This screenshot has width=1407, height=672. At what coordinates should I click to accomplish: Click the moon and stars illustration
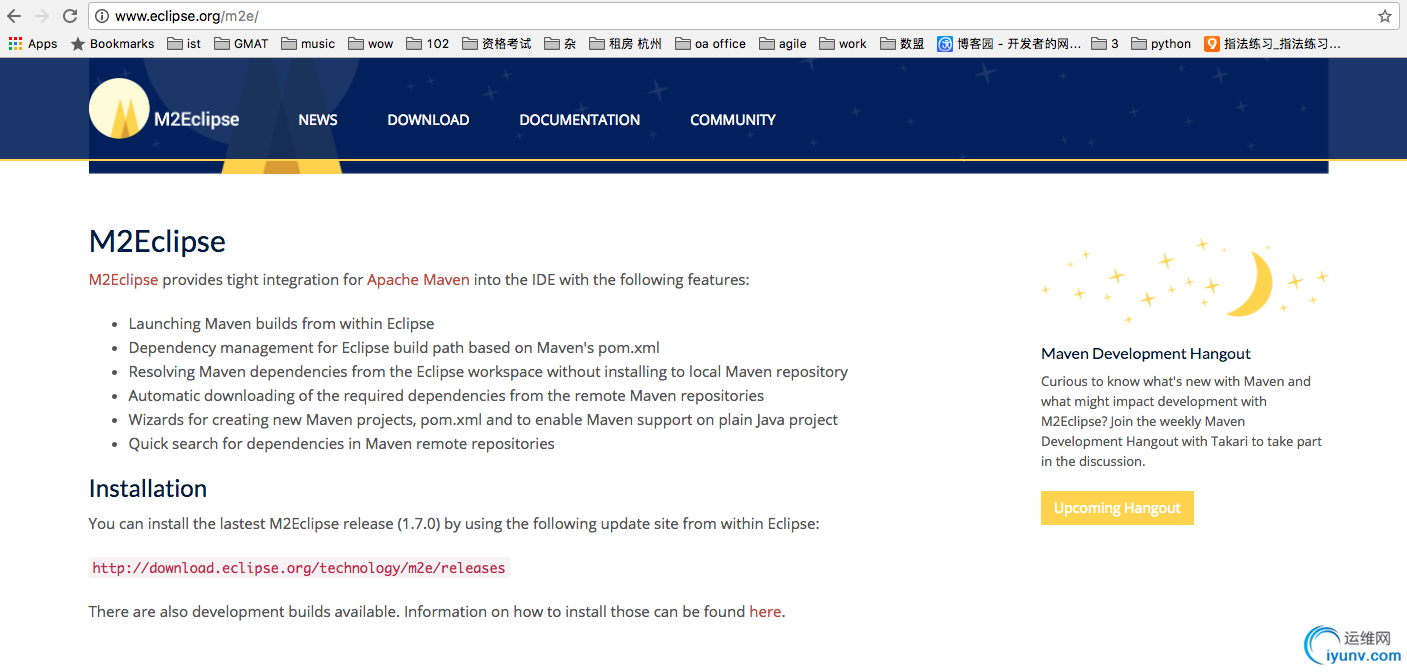coord(1185,281)
